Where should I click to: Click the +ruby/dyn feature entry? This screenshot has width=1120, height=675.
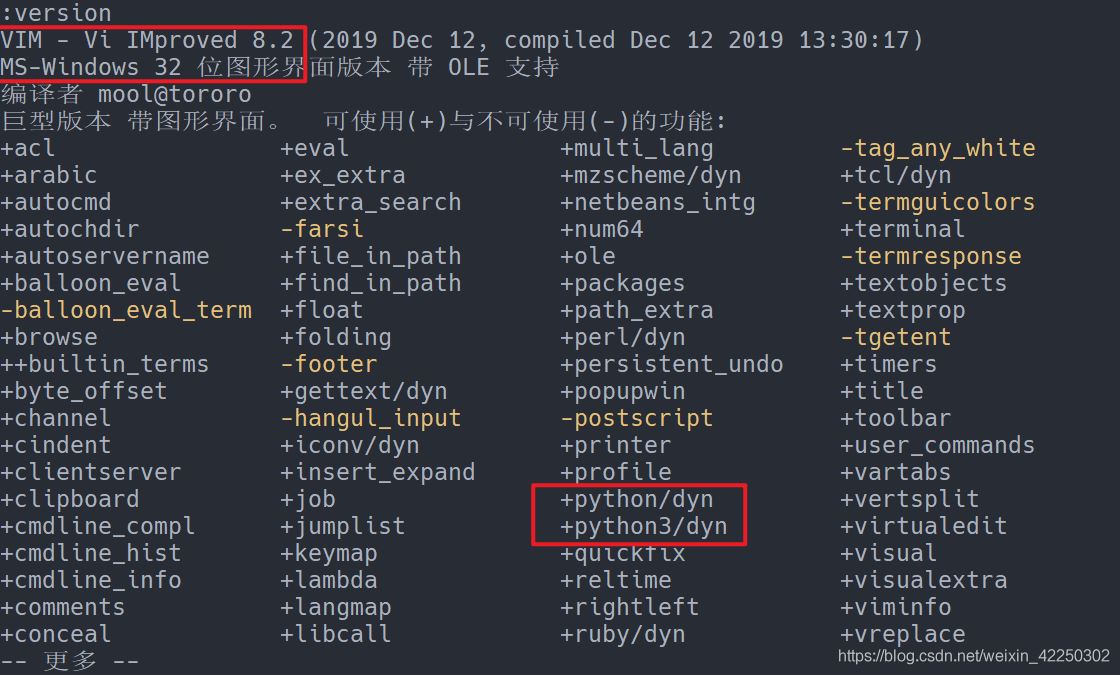623,634
